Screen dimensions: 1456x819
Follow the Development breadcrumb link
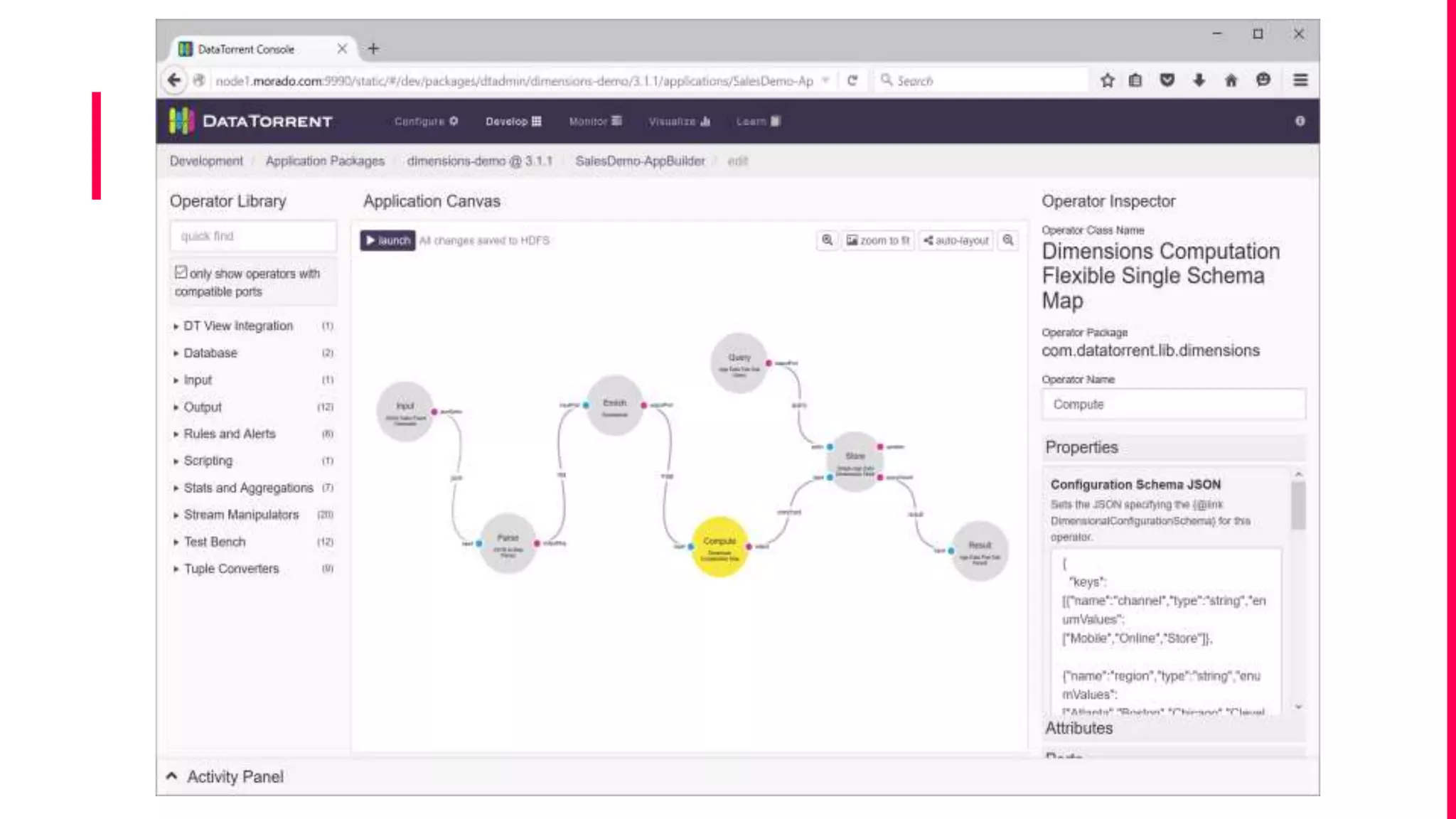[206, 161]
